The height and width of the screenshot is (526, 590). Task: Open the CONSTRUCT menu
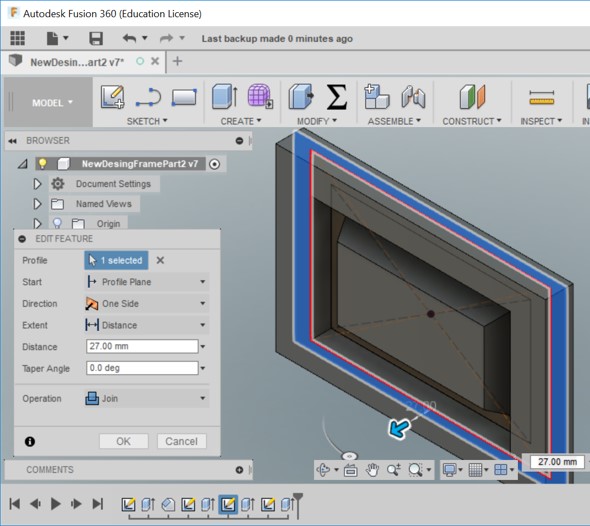tap(472, 121)
